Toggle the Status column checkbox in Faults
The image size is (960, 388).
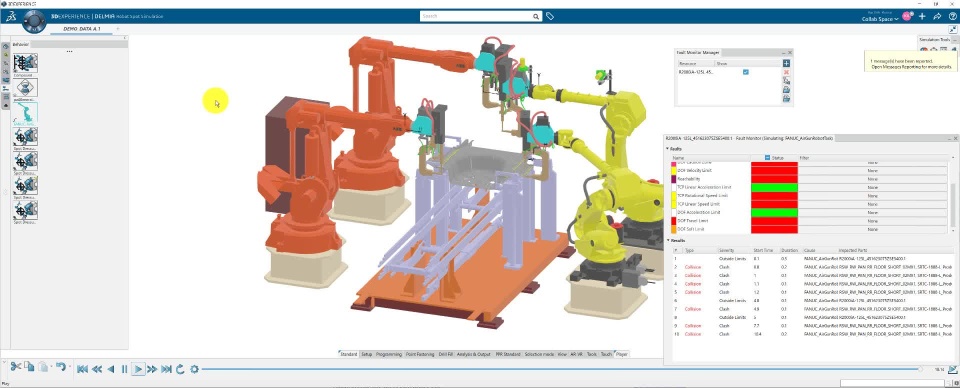[x=768, y=158]
